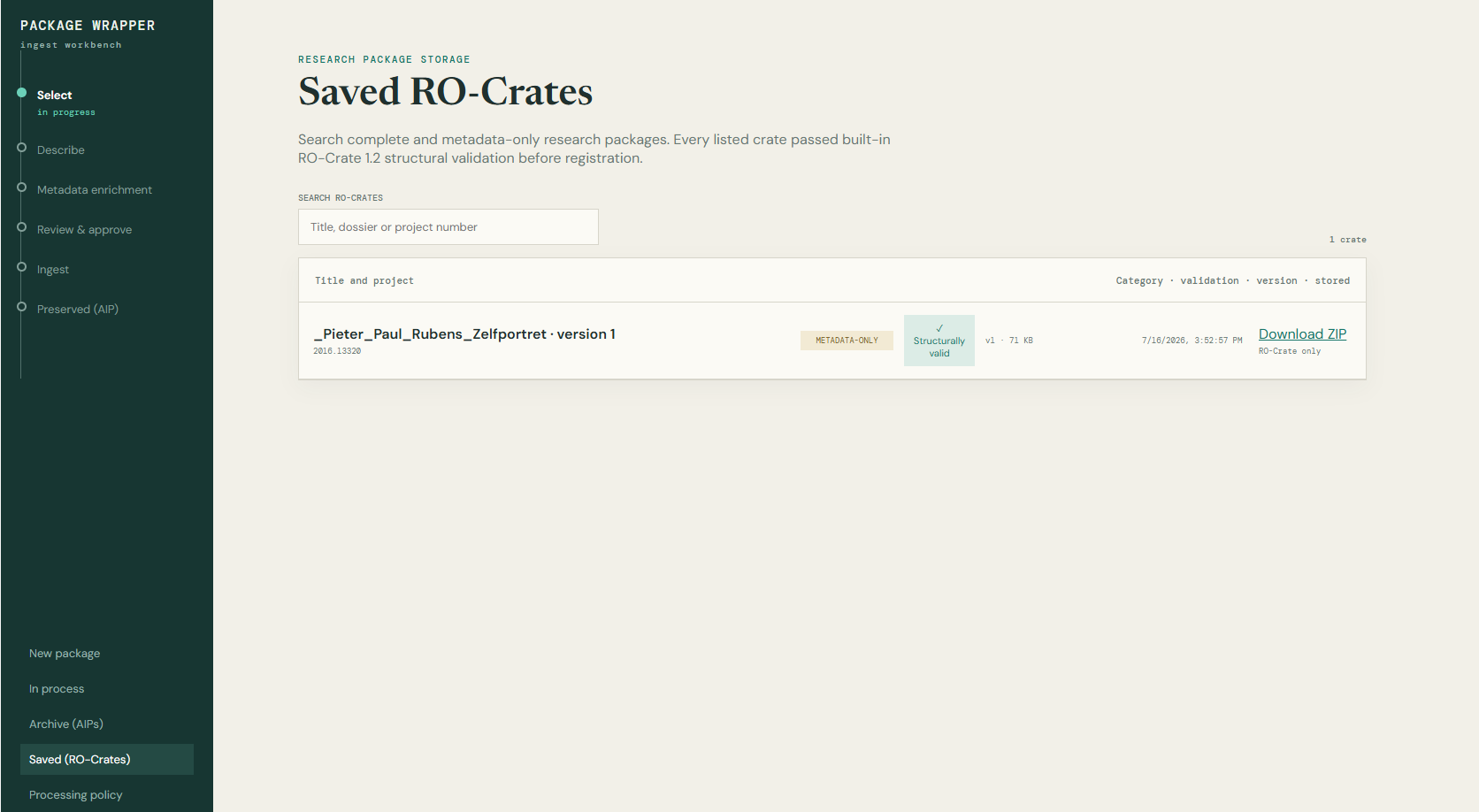Open the Processing policy page
The height and width of the screenshot is (812, 1479).
click(x=107, y=795)
